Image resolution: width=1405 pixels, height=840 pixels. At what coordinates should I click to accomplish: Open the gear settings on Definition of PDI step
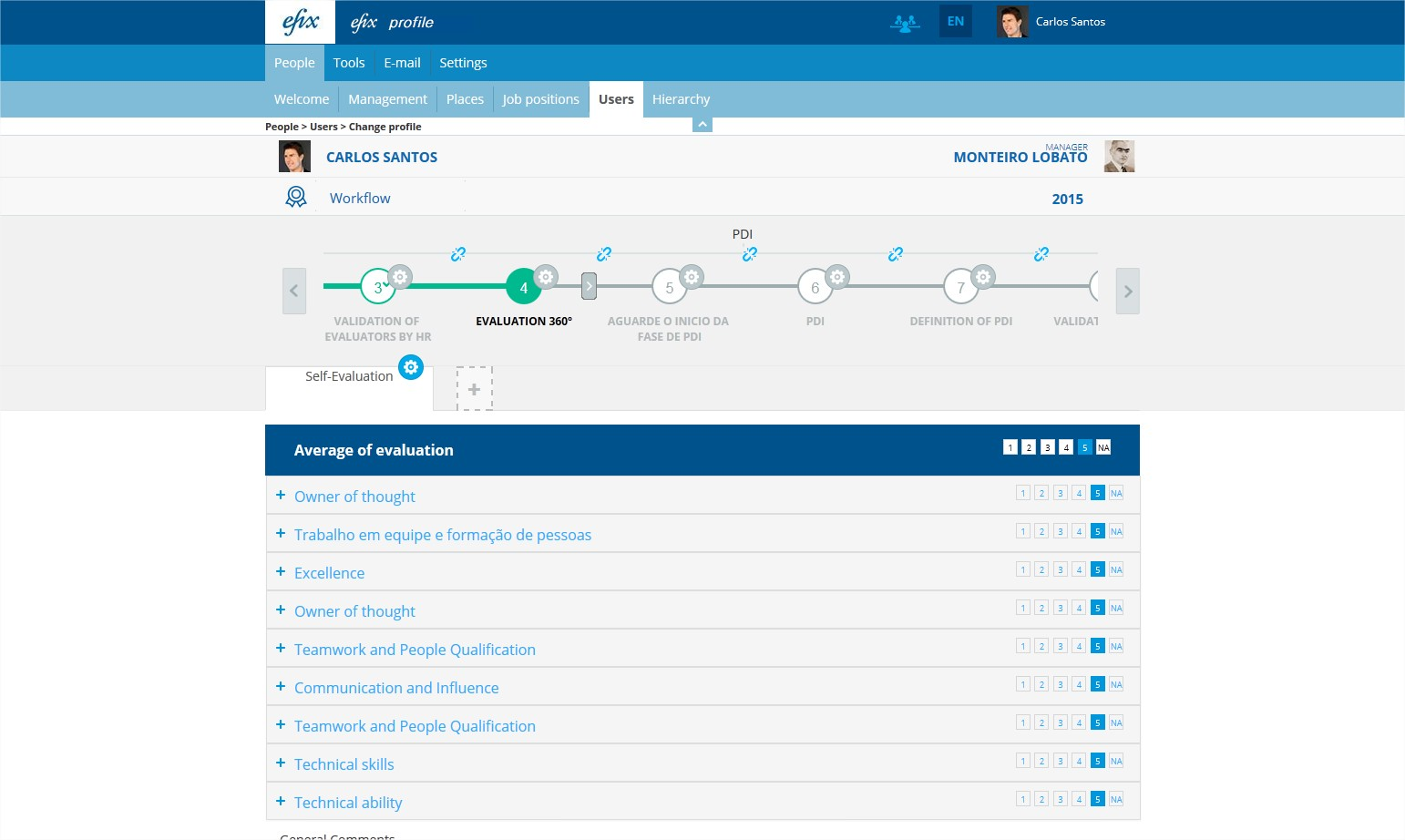coord(982,276)
